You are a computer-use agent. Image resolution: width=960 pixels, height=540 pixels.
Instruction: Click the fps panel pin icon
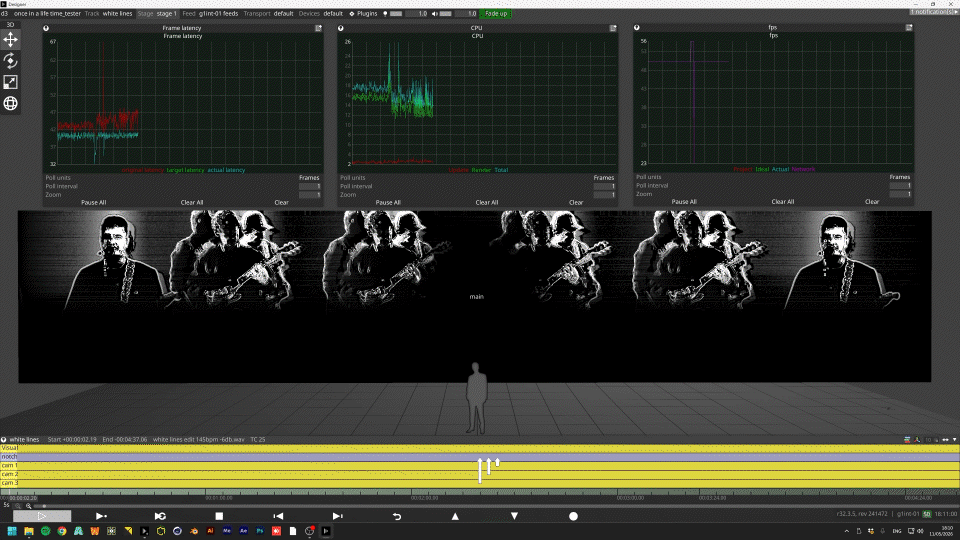pos(637,28)
